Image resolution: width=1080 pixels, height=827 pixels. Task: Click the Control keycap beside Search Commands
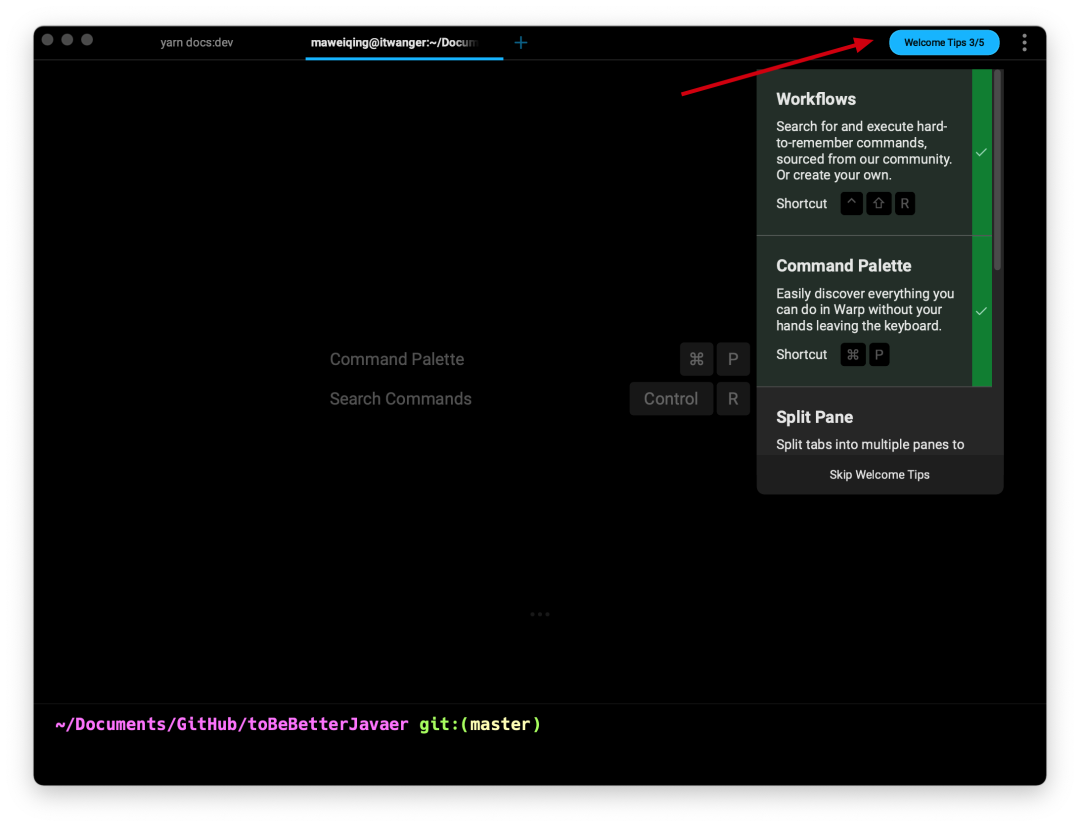click(671, 399)
